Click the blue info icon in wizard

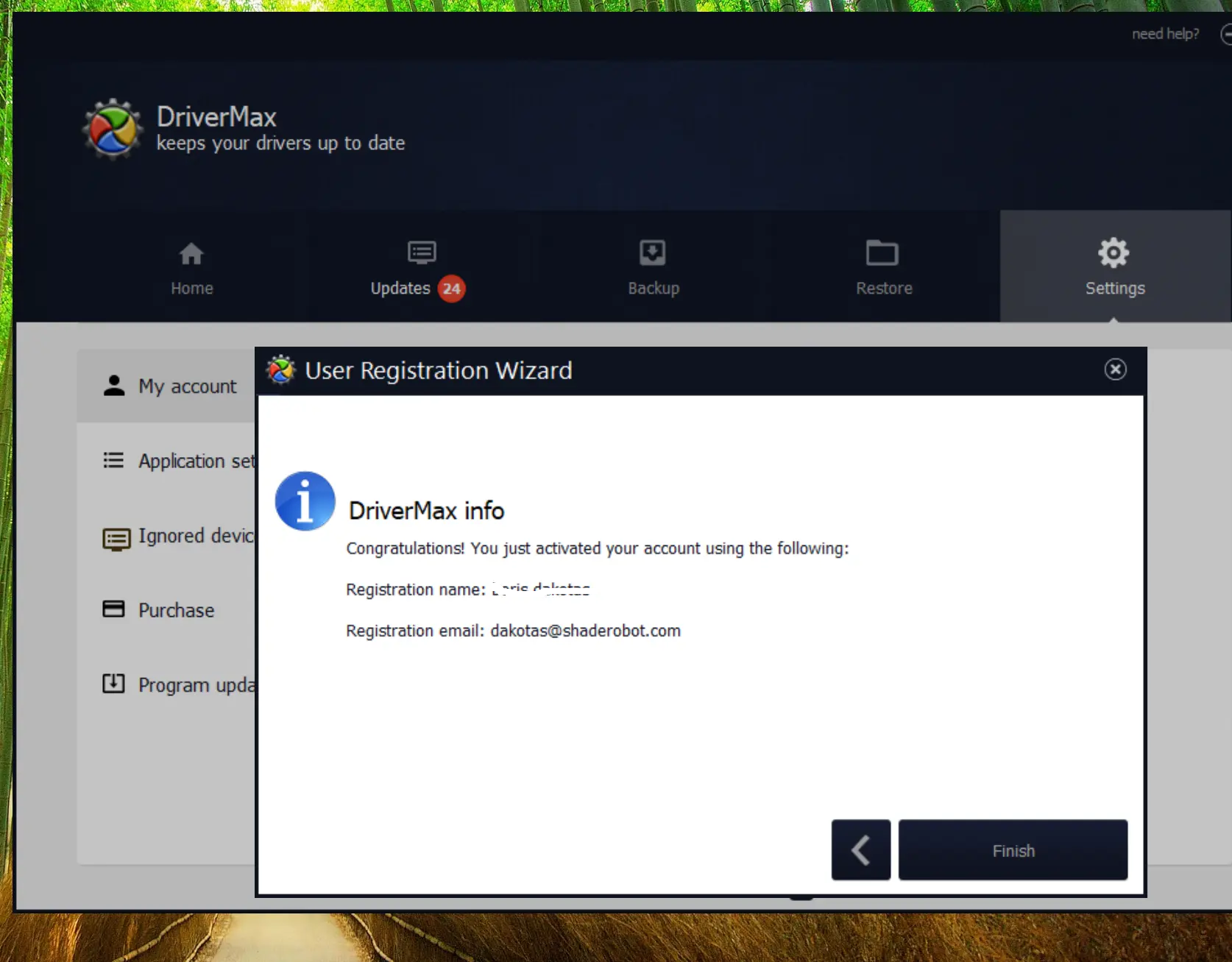pos(305,501)
